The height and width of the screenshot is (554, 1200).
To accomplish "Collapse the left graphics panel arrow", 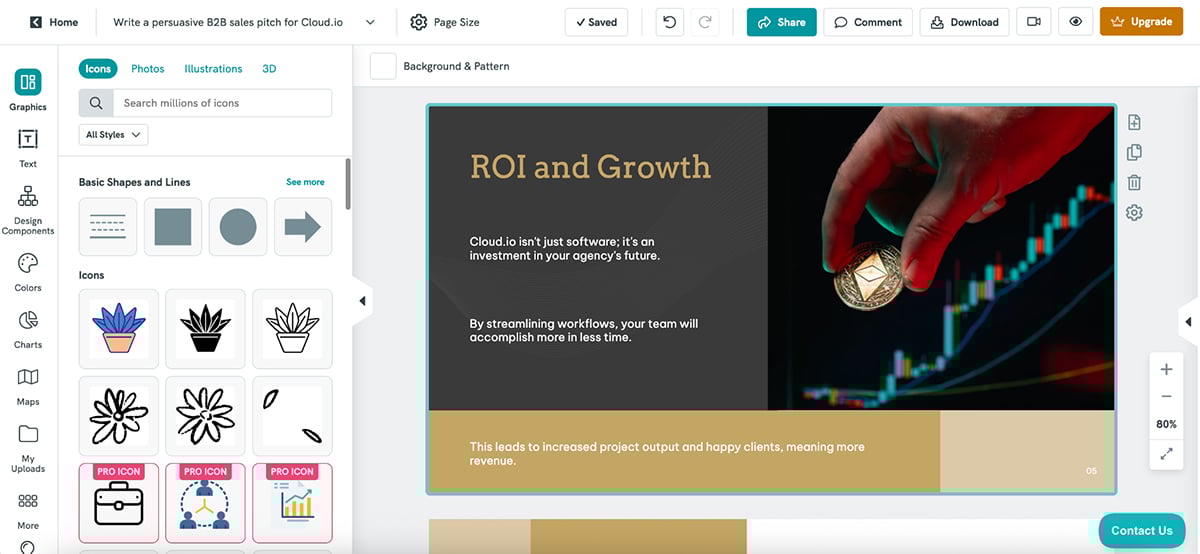I will click(362, 301).
